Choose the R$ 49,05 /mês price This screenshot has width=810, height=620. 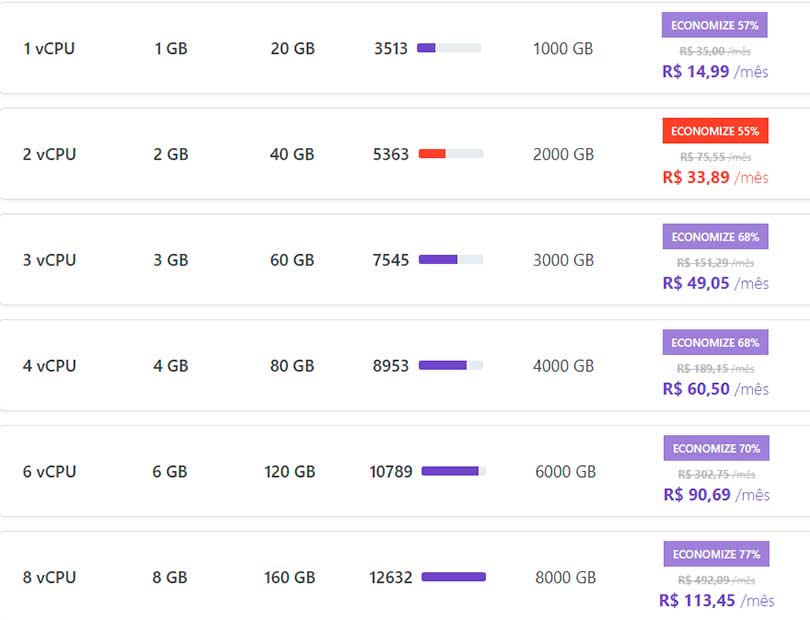[714, 283]
